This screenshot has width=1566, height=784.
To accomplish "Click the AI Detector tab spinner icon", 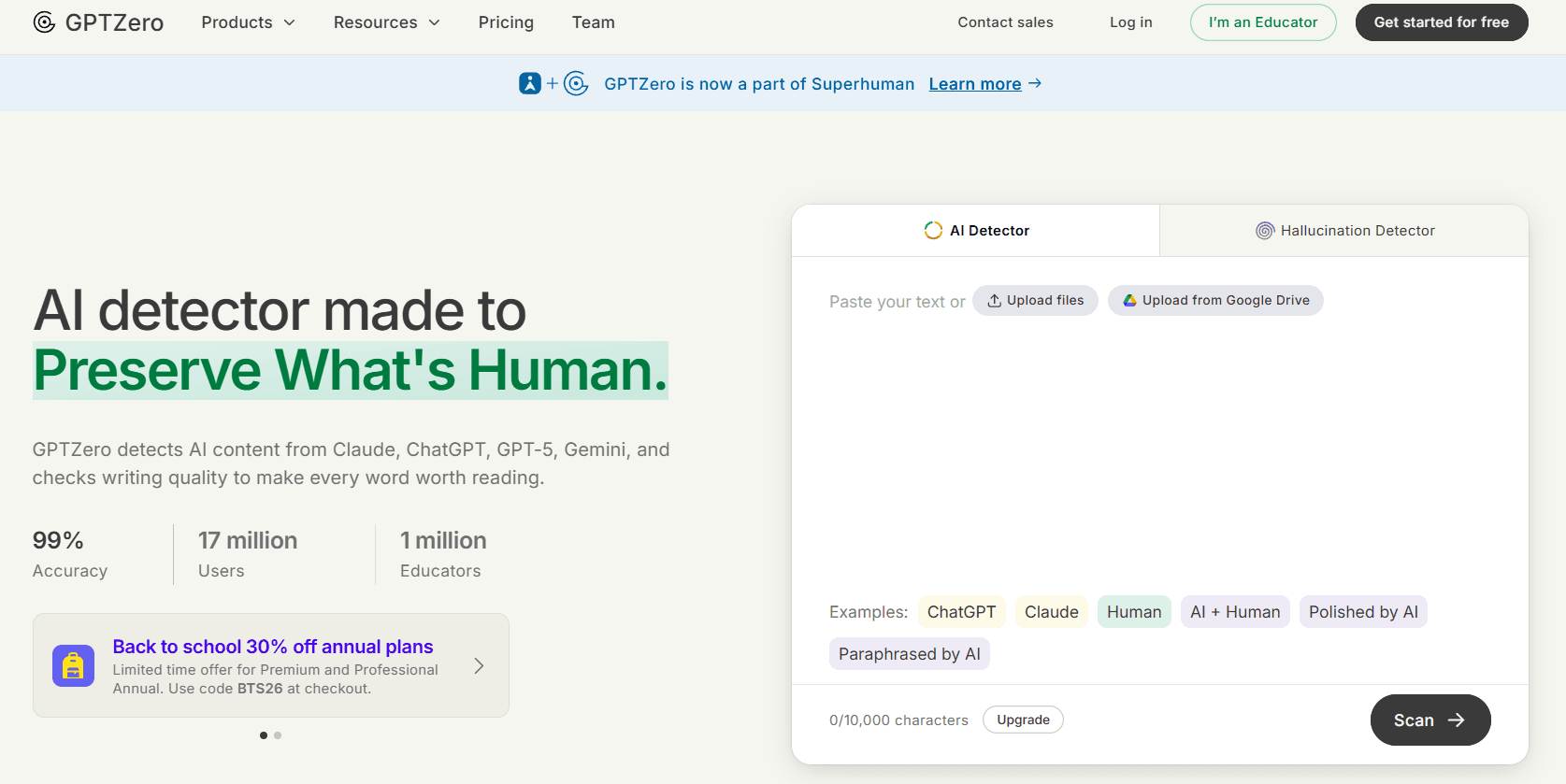I will pyautogui.click(x=933, y=231).
